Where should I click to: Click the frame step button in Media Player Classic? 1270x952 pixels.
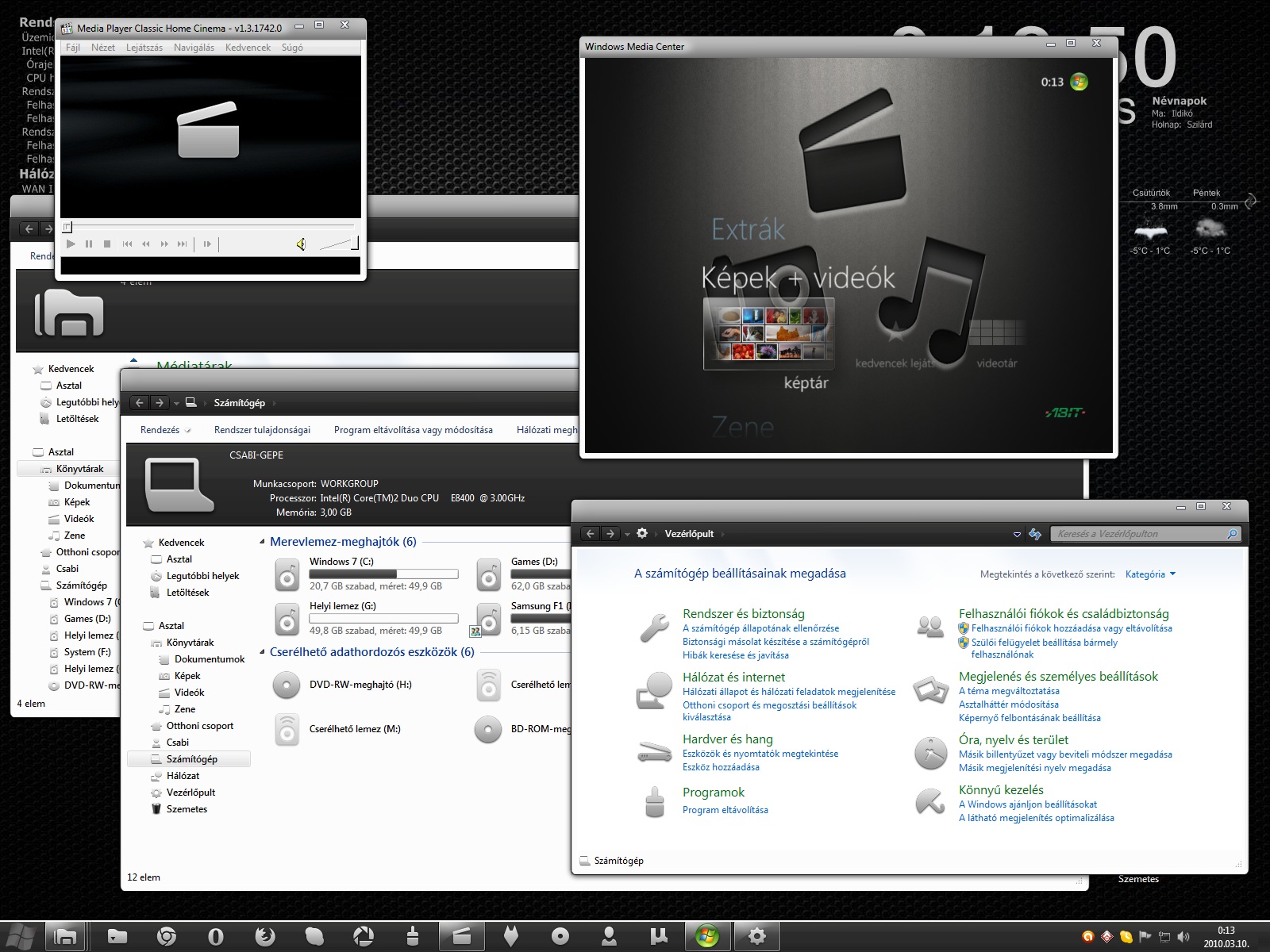[x=207, y=244]
